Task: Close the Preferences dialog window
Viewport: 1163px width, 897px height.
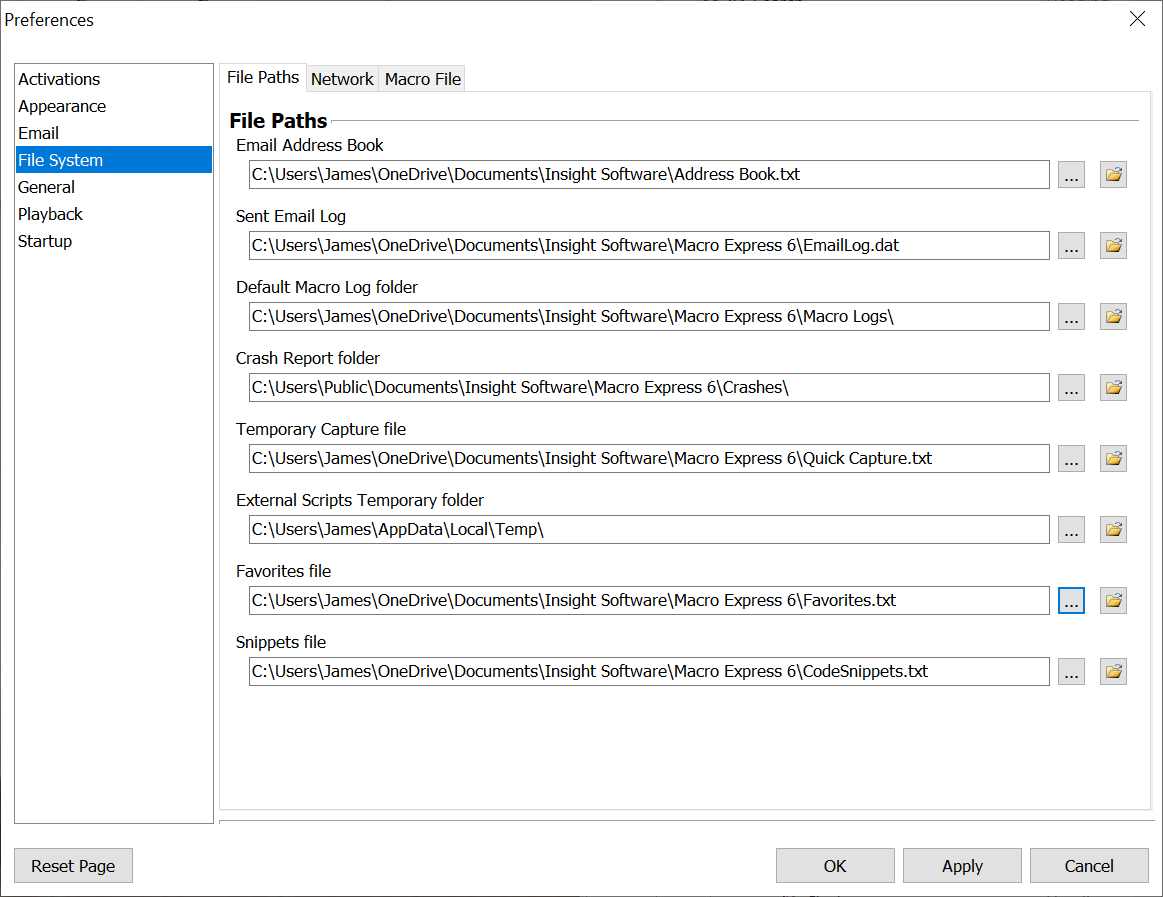Action: (x=1137, y=19)
